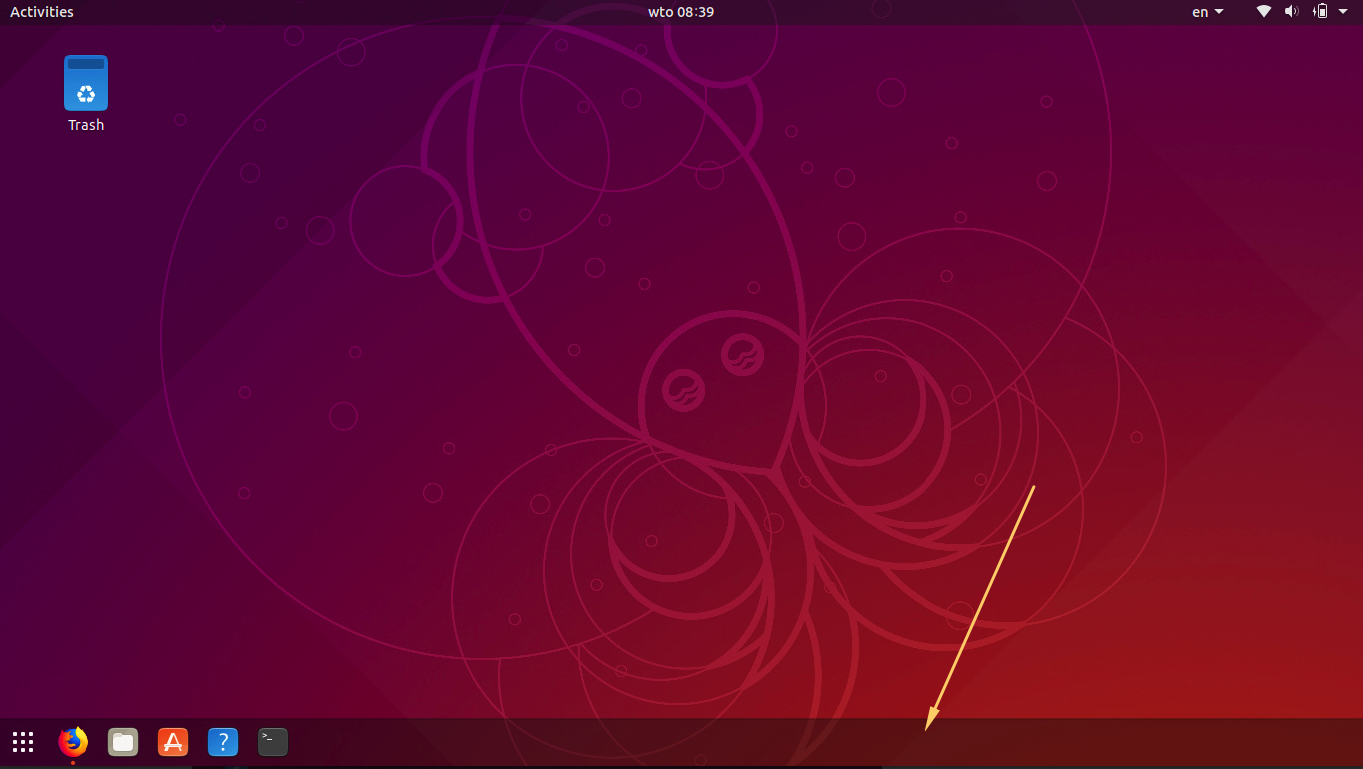Open Ubuntu Software from the dock
This screenshot has width=1363, height=769.
[x=173, y=742]
